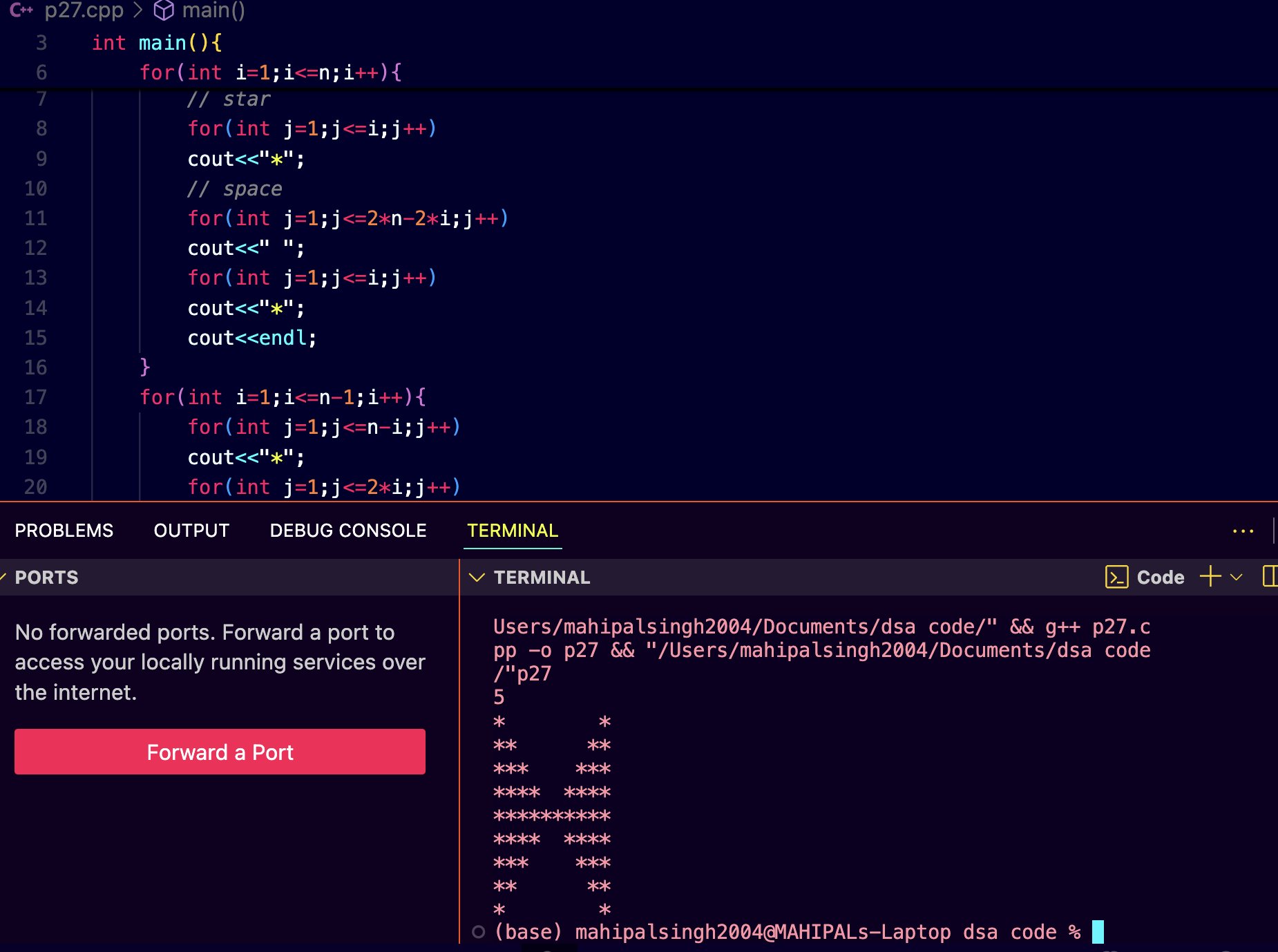Select main() breadcrumb label
This screenshot has width=1278, height=952.
click(x=213, y=10)
